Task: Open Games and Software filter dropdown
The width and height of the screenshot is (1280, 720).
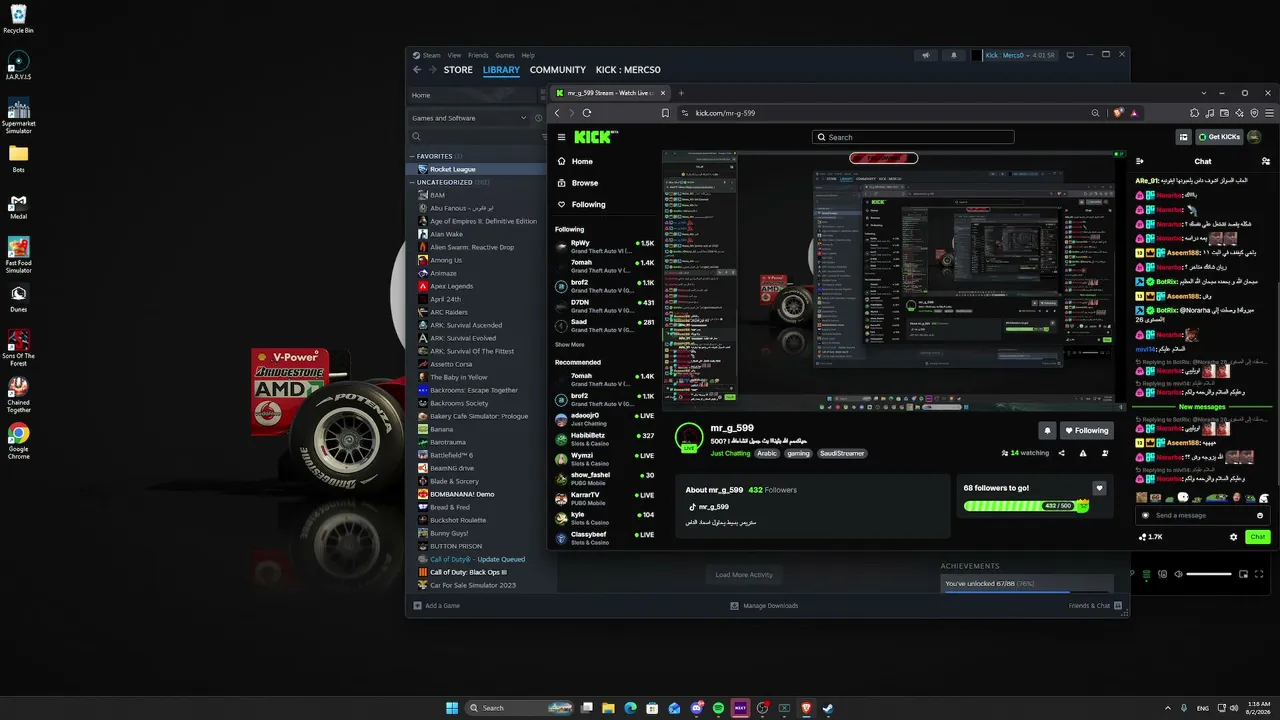Action: (x=468, y=118)
